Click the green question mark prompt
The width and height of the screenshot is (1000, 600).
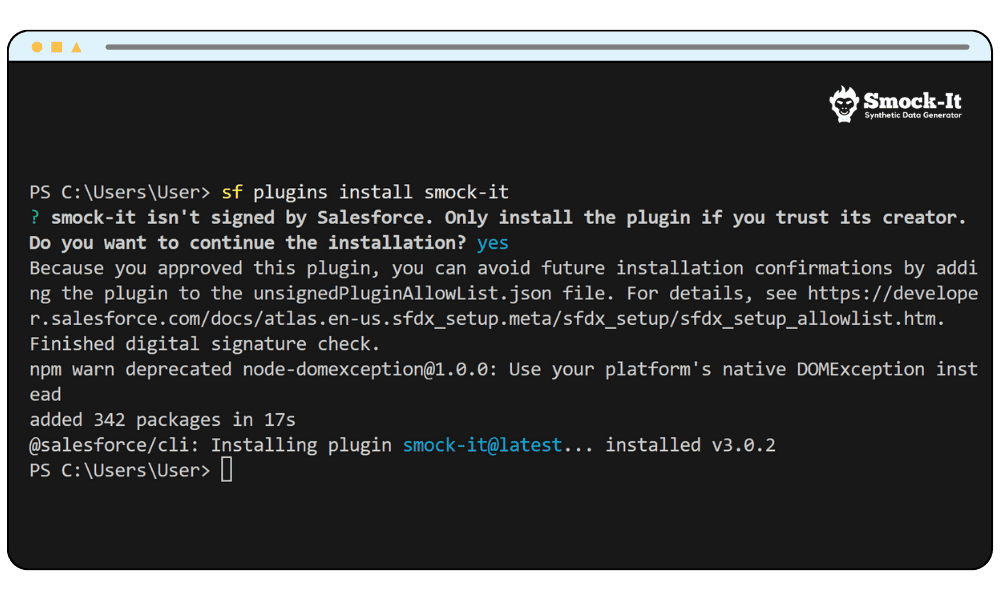tap(35, 217)
